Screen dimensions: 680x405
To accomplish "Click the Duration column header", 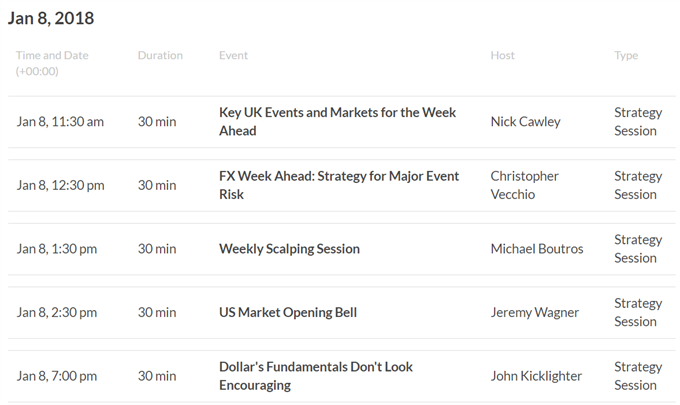I will coord(160,56).
